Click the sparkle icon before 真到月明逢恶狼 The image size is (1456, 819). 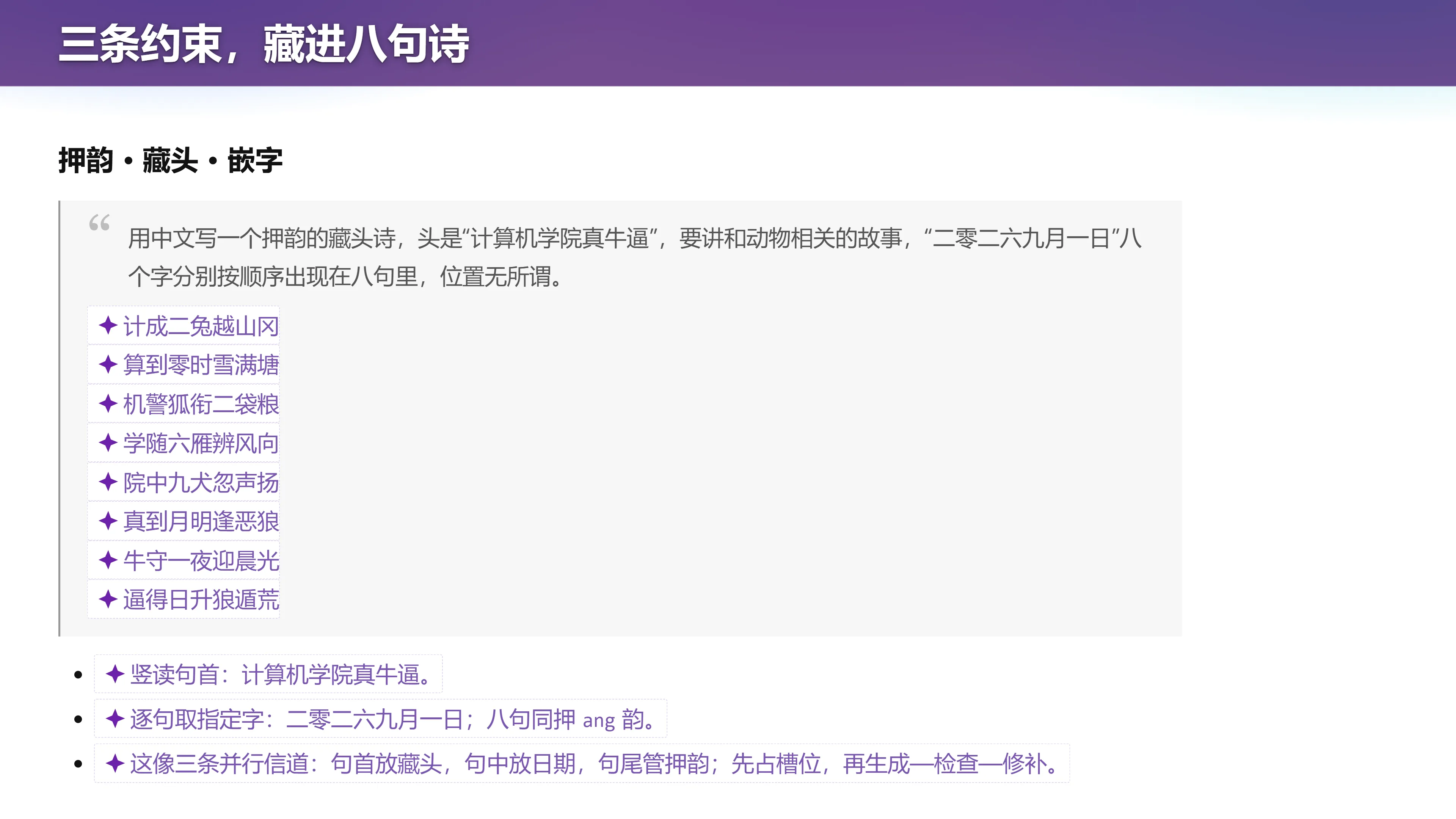[108, 521]
